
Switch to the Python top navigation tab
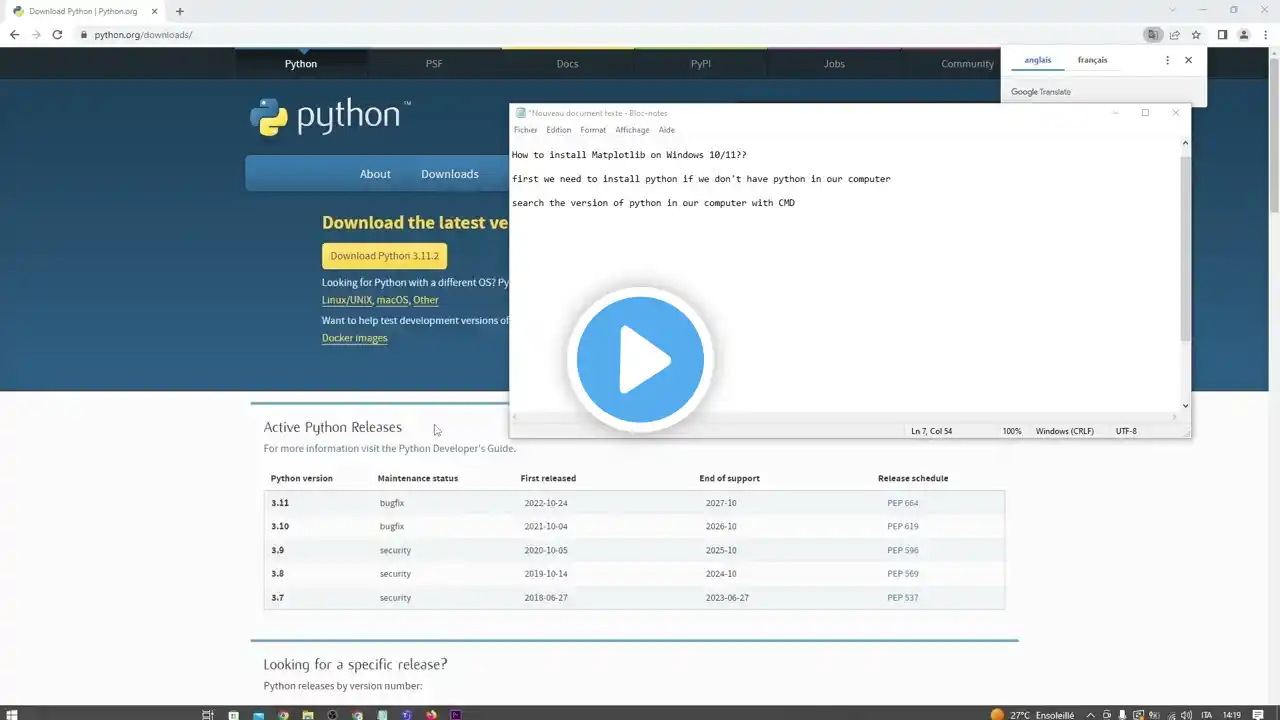click(301, 64)
